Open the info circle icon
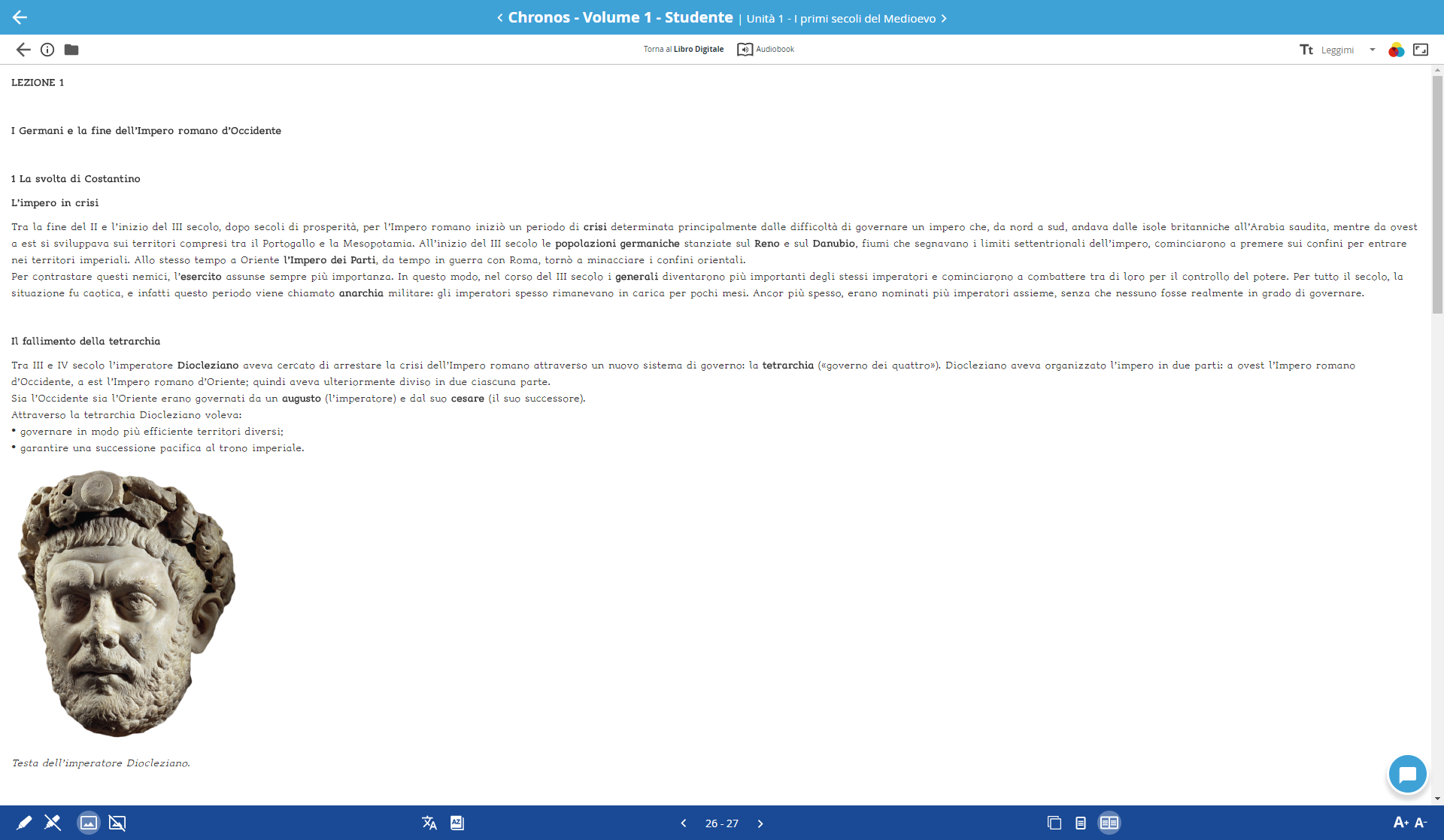This screenshot has width=1444, height=840. tap(47, 50)
